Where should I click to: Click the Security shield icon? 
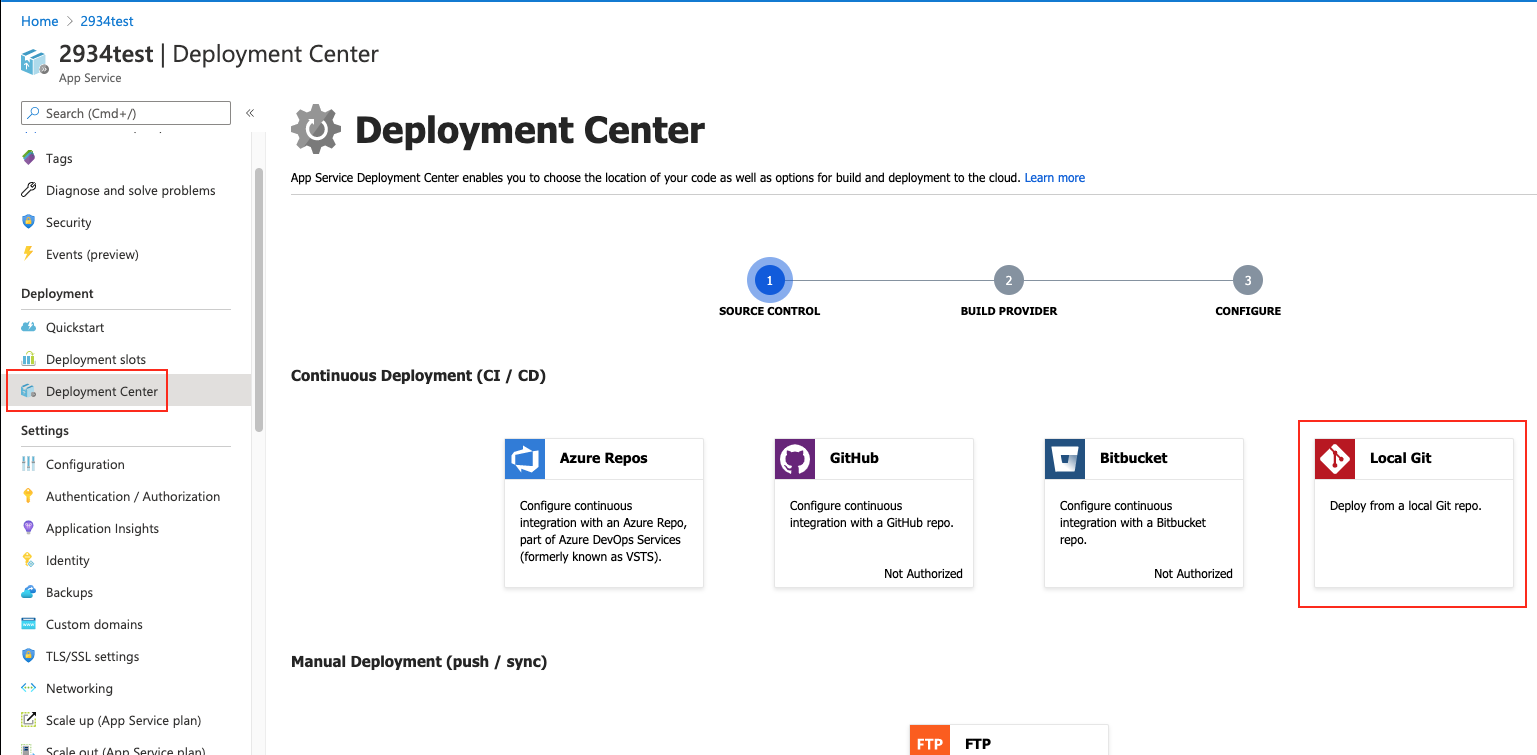[28, 222]
